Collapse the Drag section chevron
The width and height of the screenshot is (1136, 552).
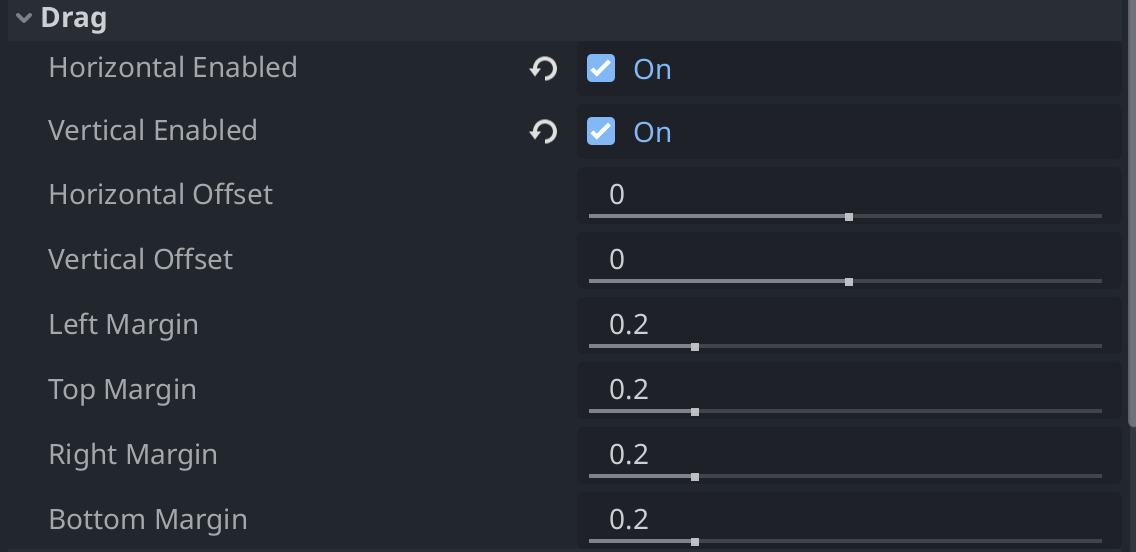(24, 18)
